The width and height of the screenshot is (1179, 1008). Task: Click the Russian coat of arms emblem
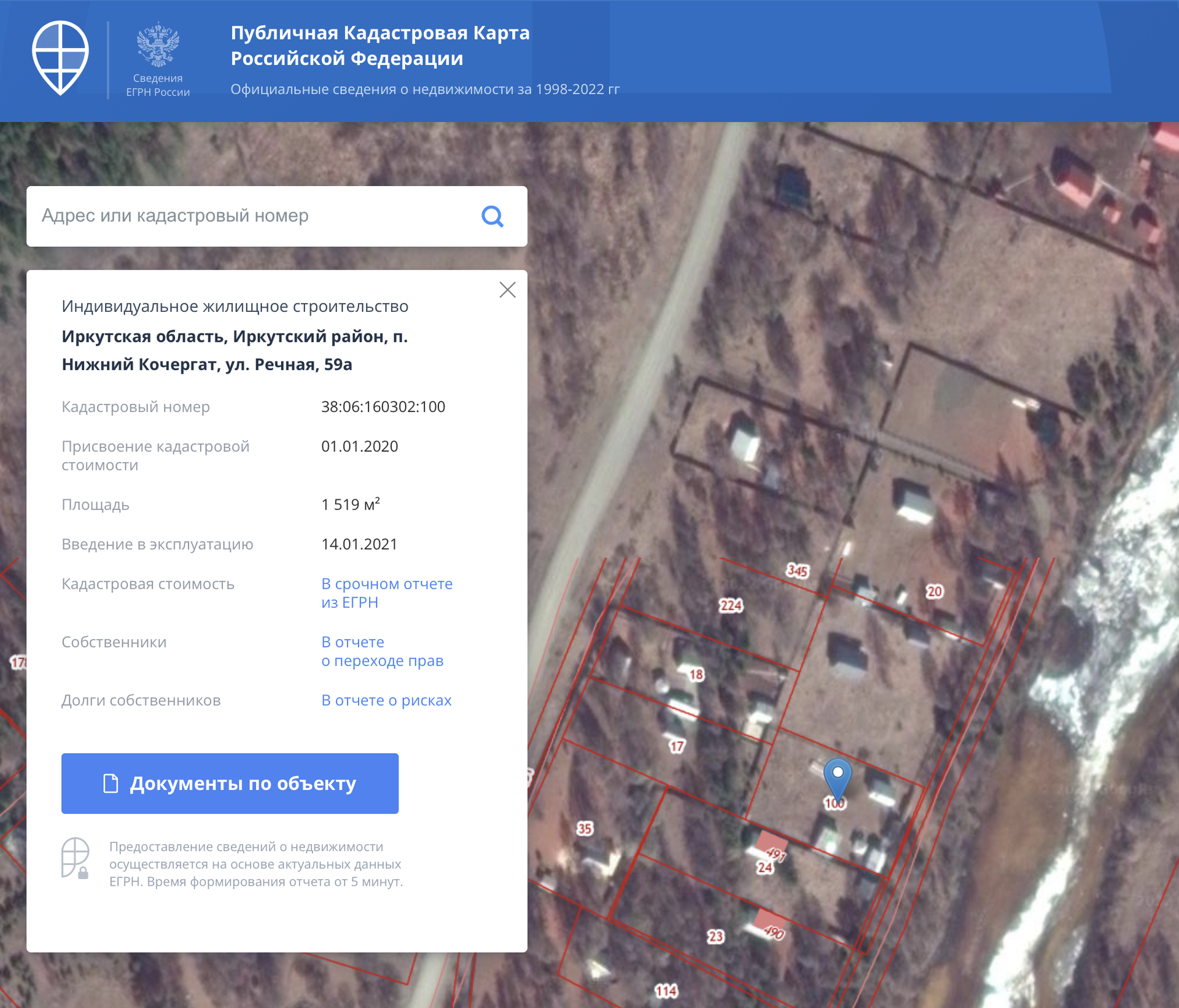point(158,45)
